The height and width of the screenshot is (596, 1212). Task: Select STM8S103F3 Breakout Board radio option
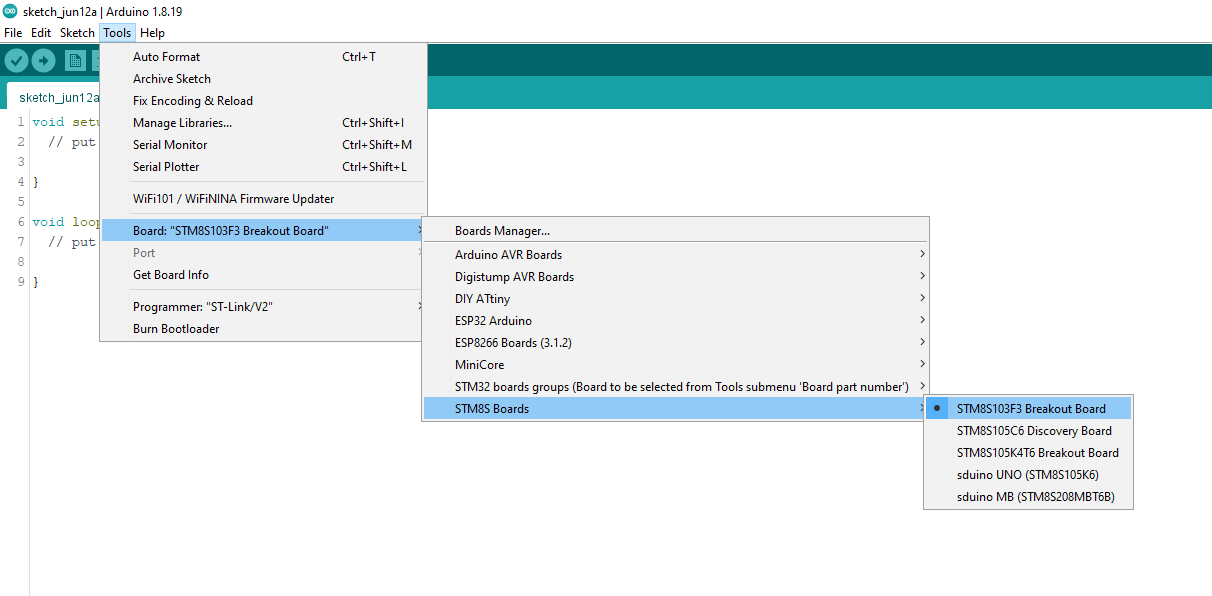coord(1028,409)
